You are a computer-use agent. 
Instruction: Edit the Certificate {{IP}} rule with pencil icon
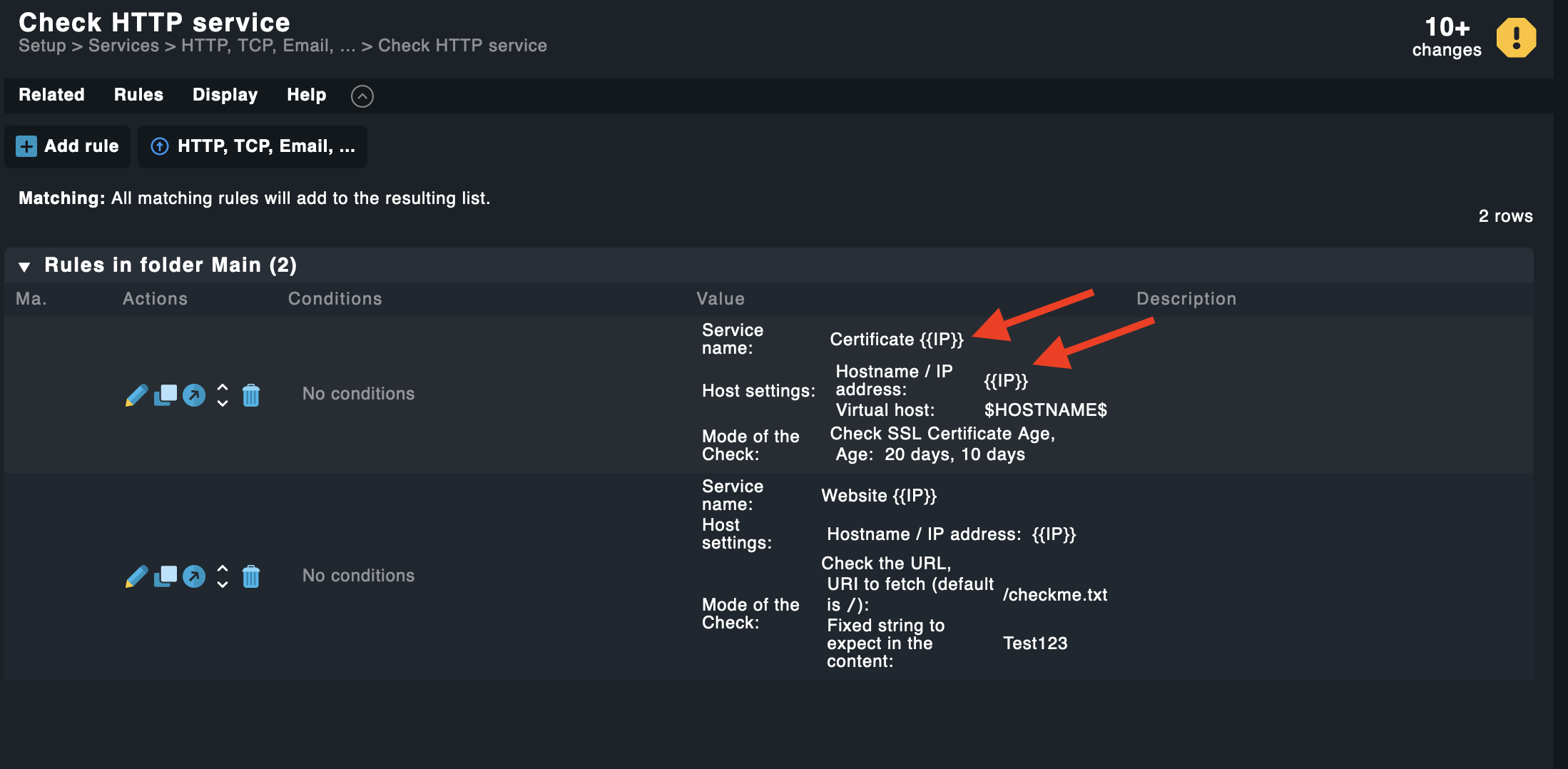coord(136,395)
